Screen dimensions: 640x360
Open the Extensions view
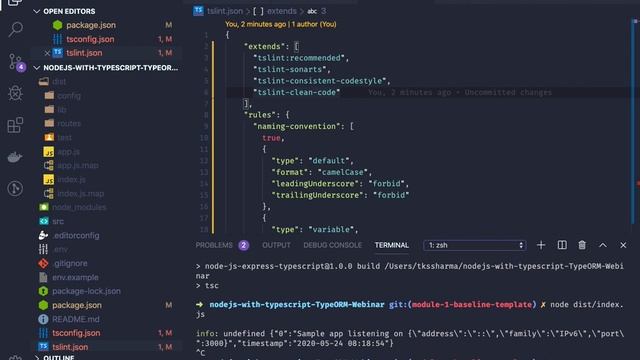[x=16, y=125]
